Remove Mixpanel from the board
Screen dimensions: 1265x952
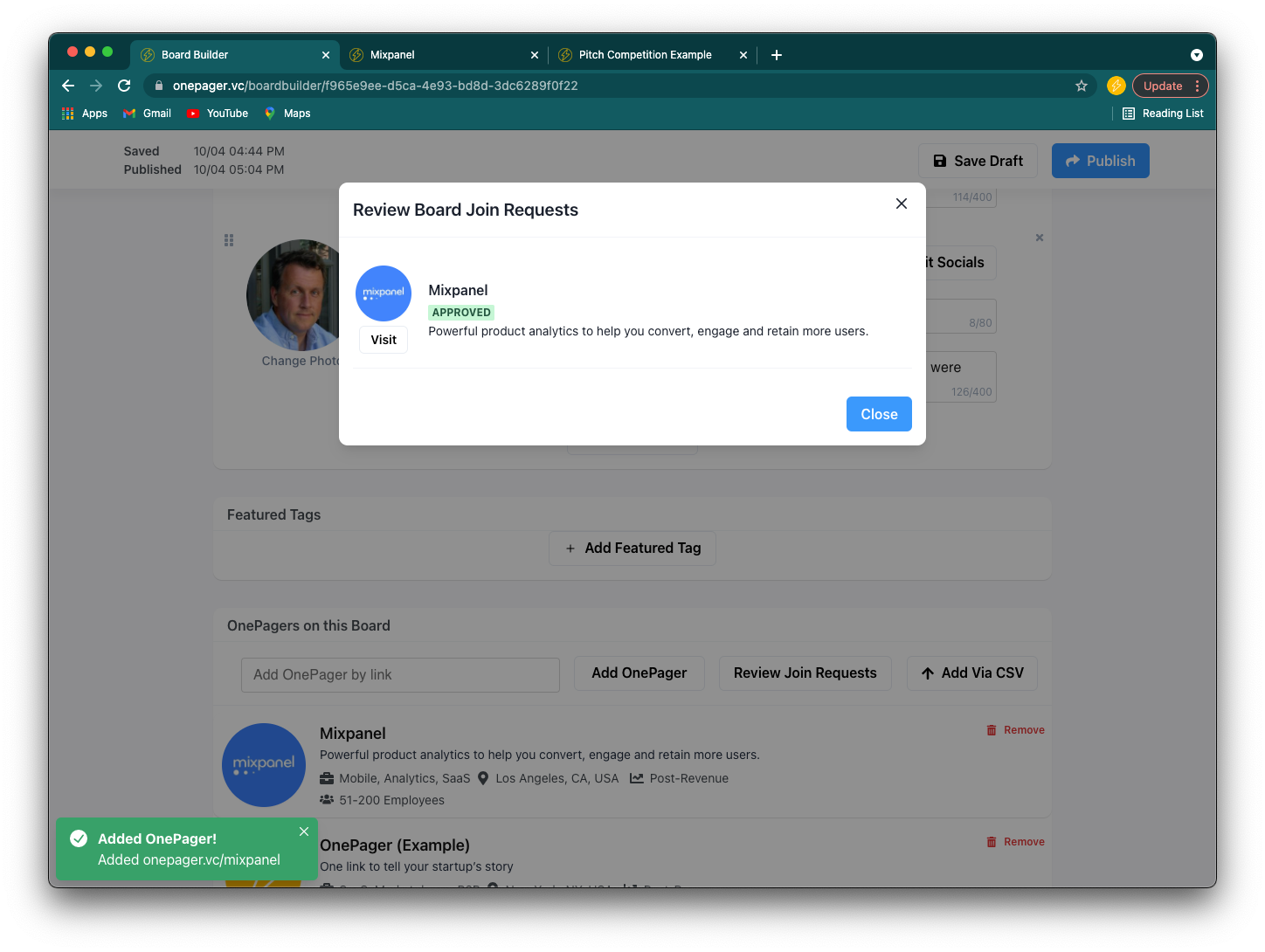1016,730
